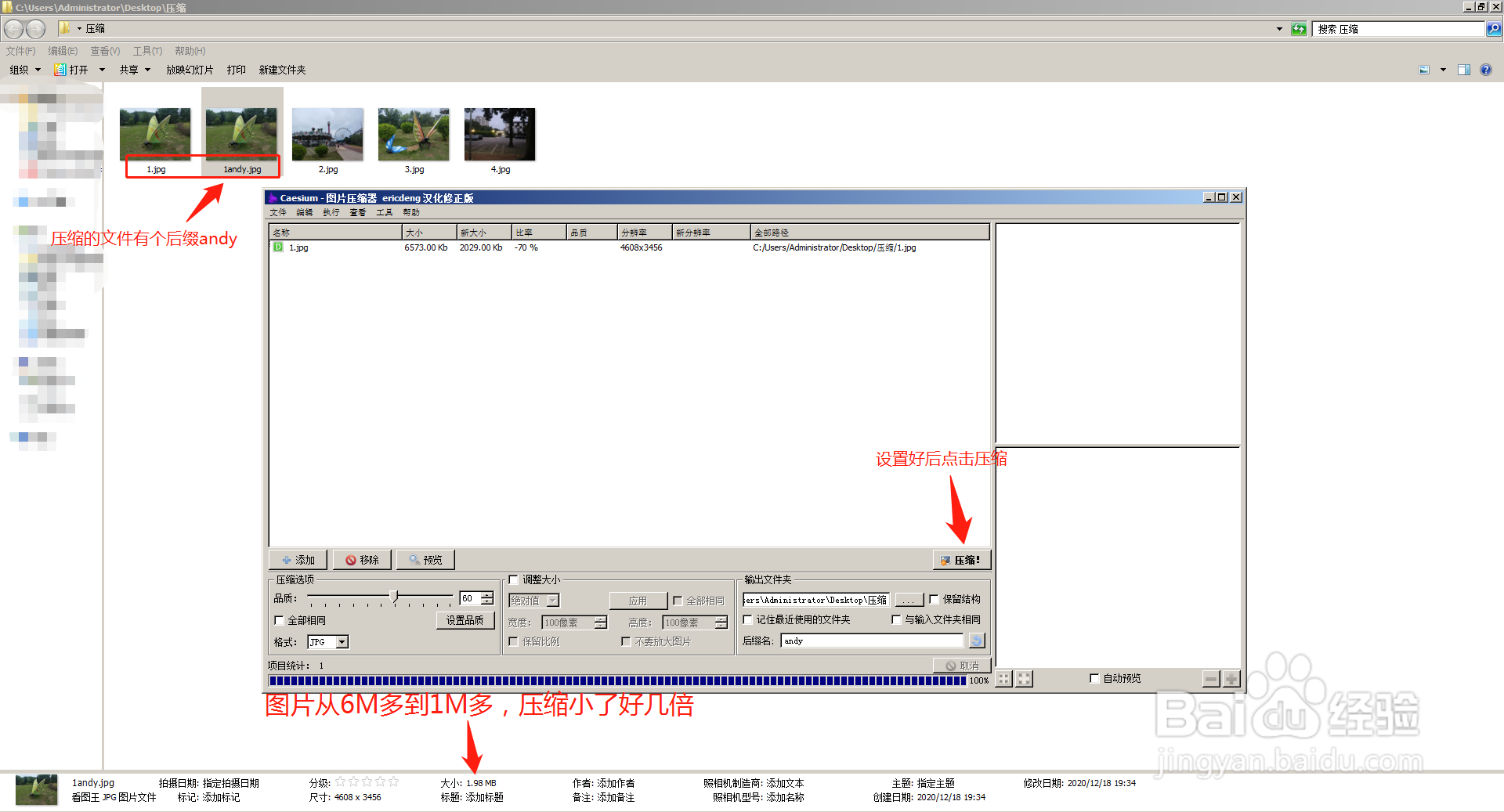
Task: Open Caesium Help (帮助) menu
Action: (411, 212)
